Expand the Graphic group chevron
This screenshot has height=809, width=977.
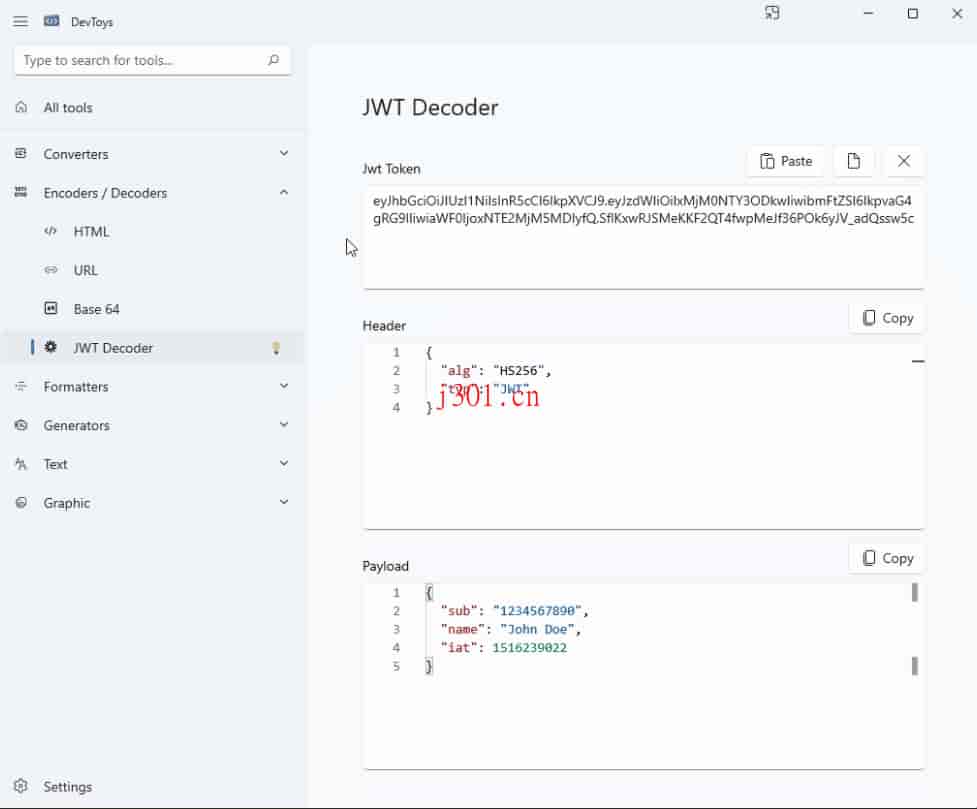click(x=284, y=502)
